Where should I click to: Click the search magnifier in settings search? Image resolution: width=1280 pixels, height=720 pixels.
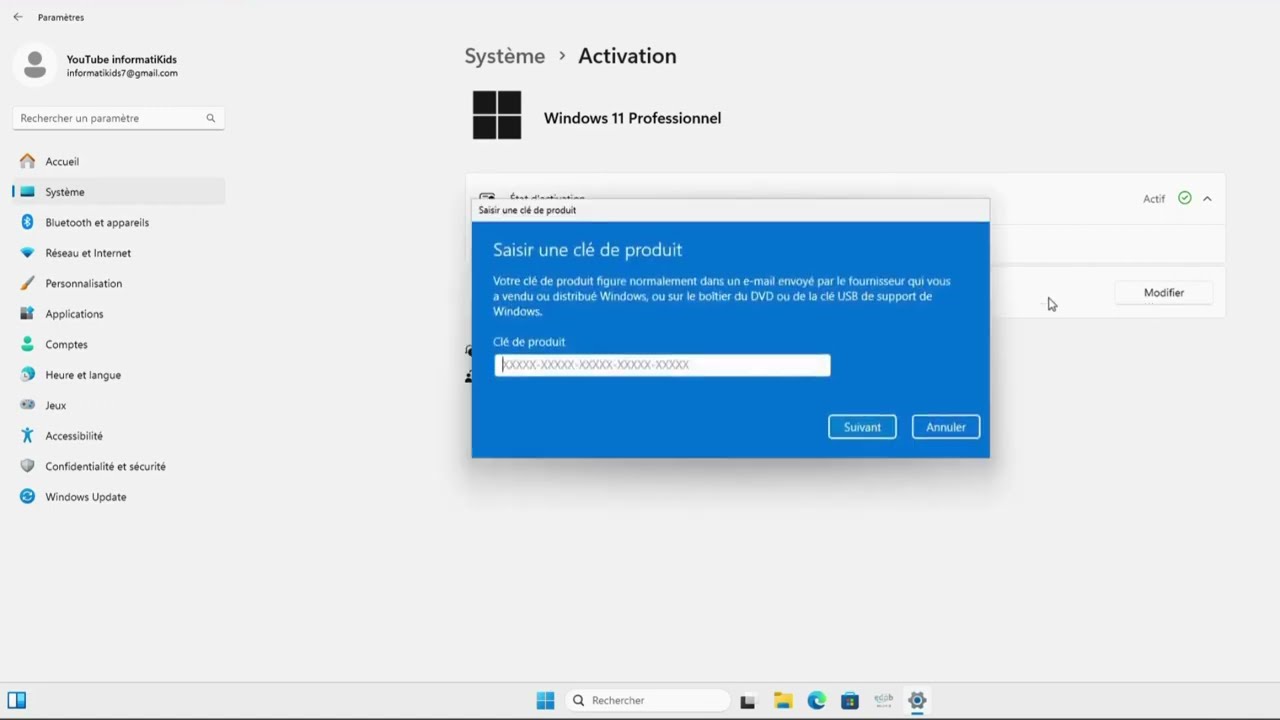coord(210,118)
